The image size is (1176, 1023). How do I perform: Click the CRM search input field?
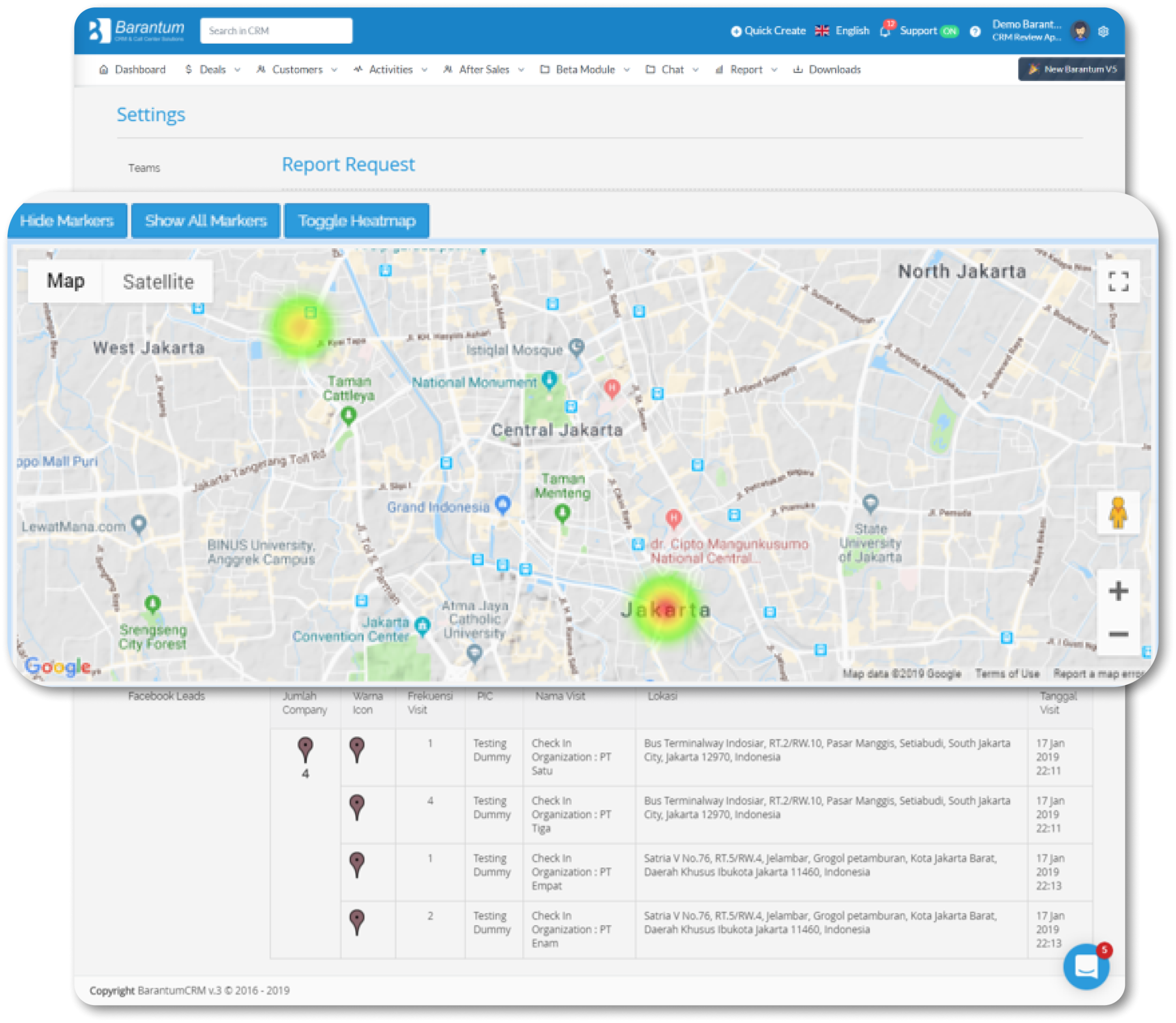point(278,30)
